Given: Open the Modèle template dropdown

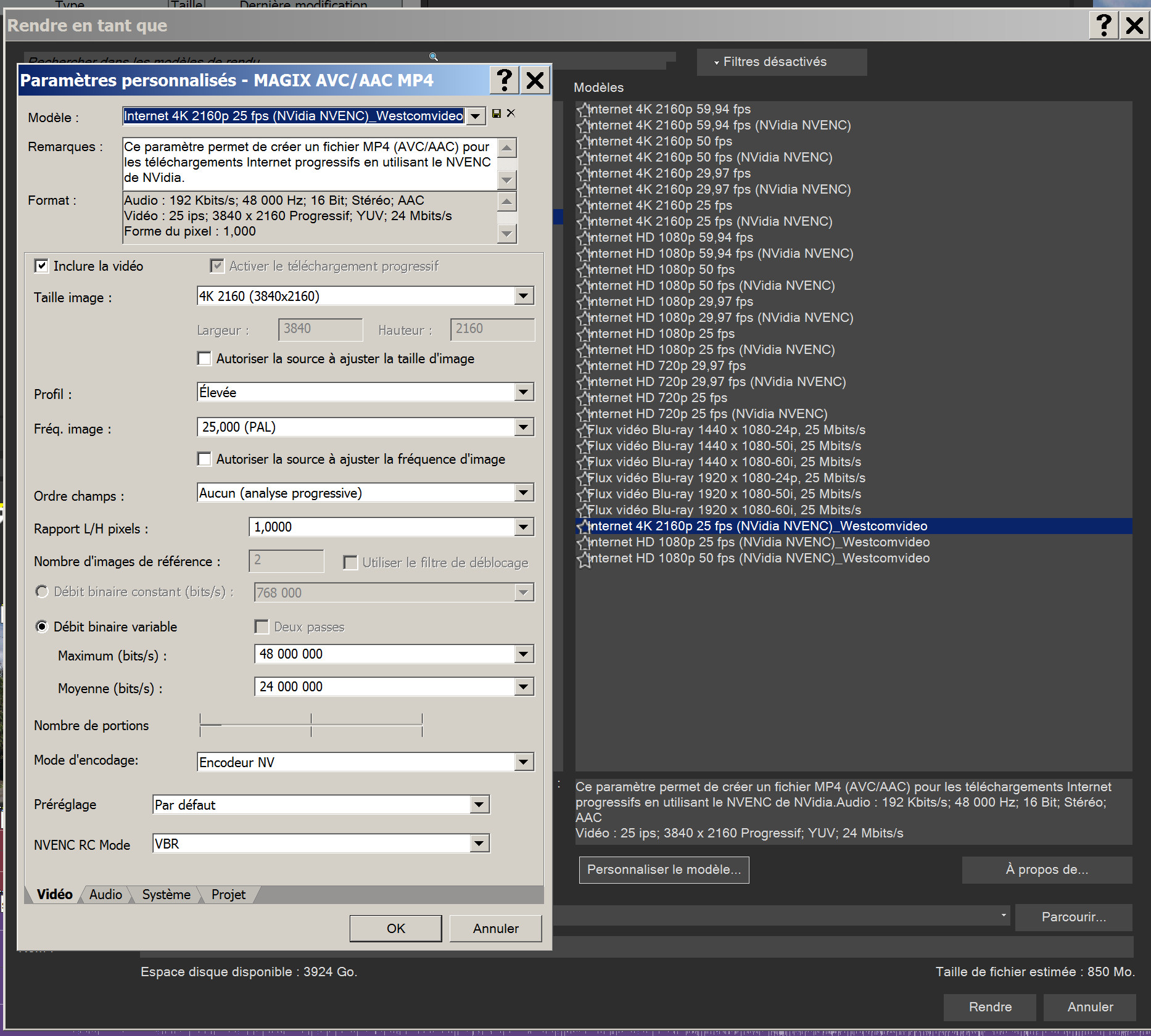Looking at the screenshot, I should pos(476,116).
